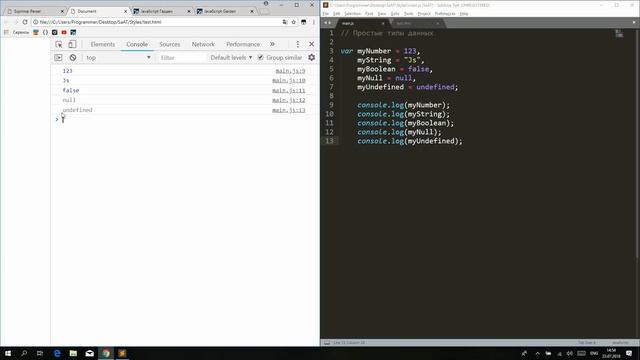
Task: Reload the browser page
Action: tap(25, 22)
